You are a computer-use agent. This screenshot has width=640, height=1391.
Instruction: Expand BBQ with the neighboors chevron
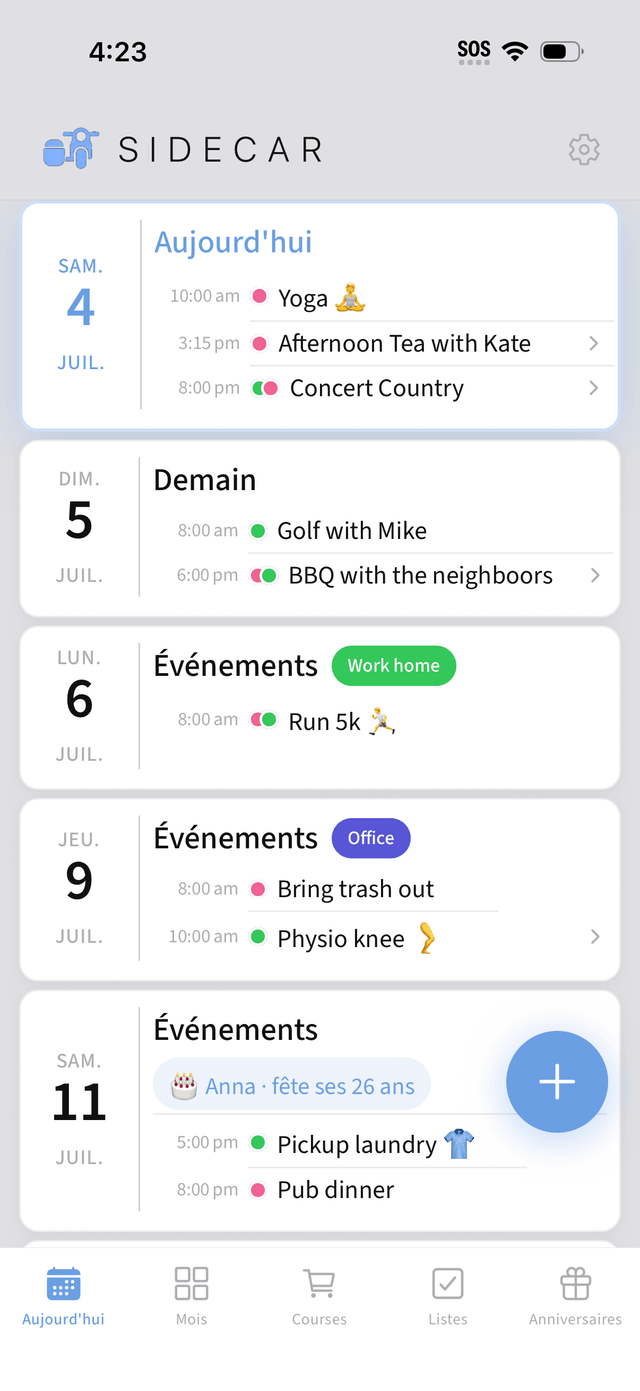595,575
